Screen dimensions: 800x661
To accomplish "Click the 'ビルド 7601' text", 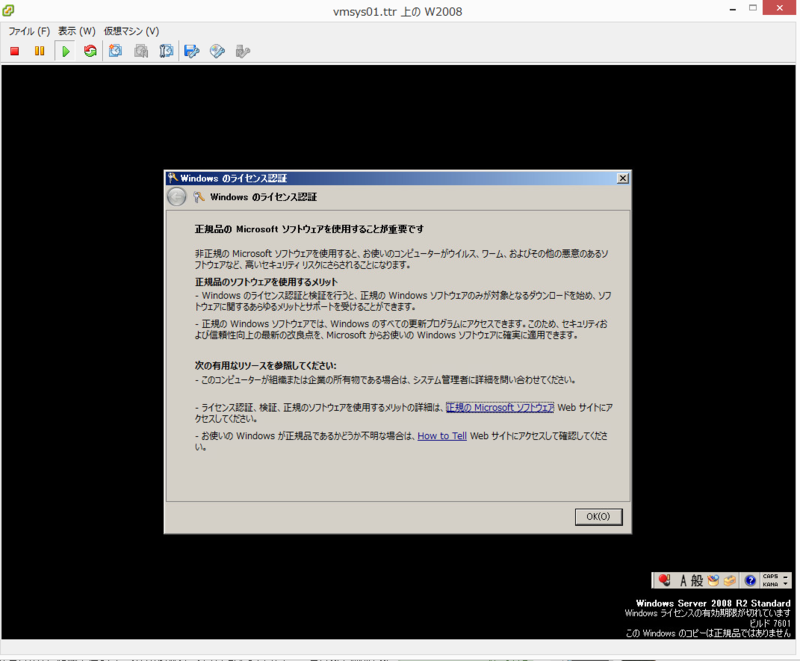I will 770,623.
